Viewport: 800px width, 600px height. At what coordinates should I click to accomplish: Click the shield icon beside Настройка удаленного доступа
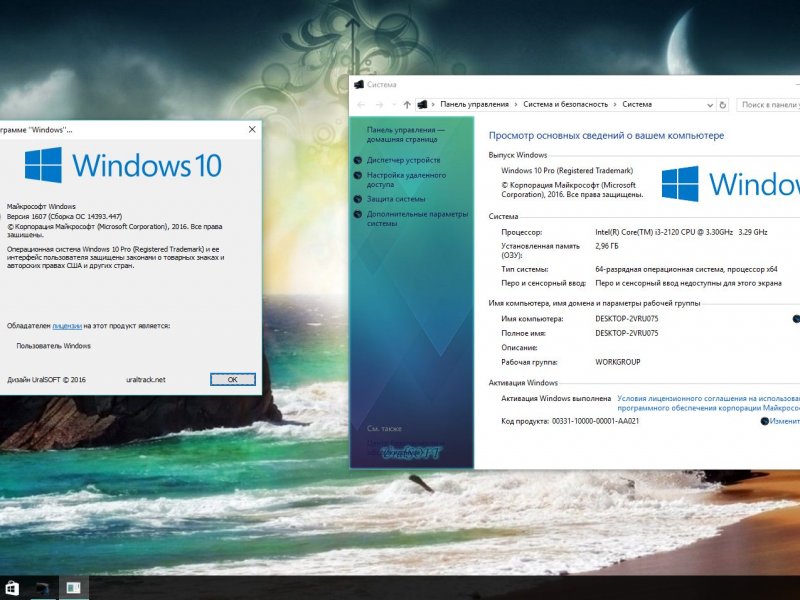point(358,176)
